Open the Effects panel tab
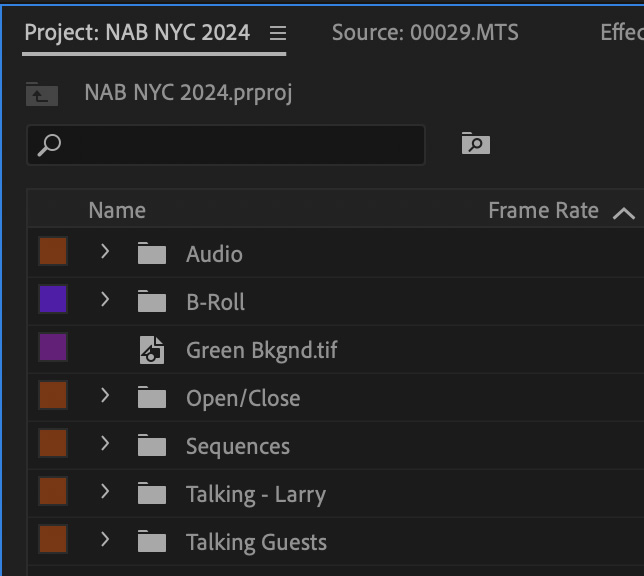 point(622,32)
